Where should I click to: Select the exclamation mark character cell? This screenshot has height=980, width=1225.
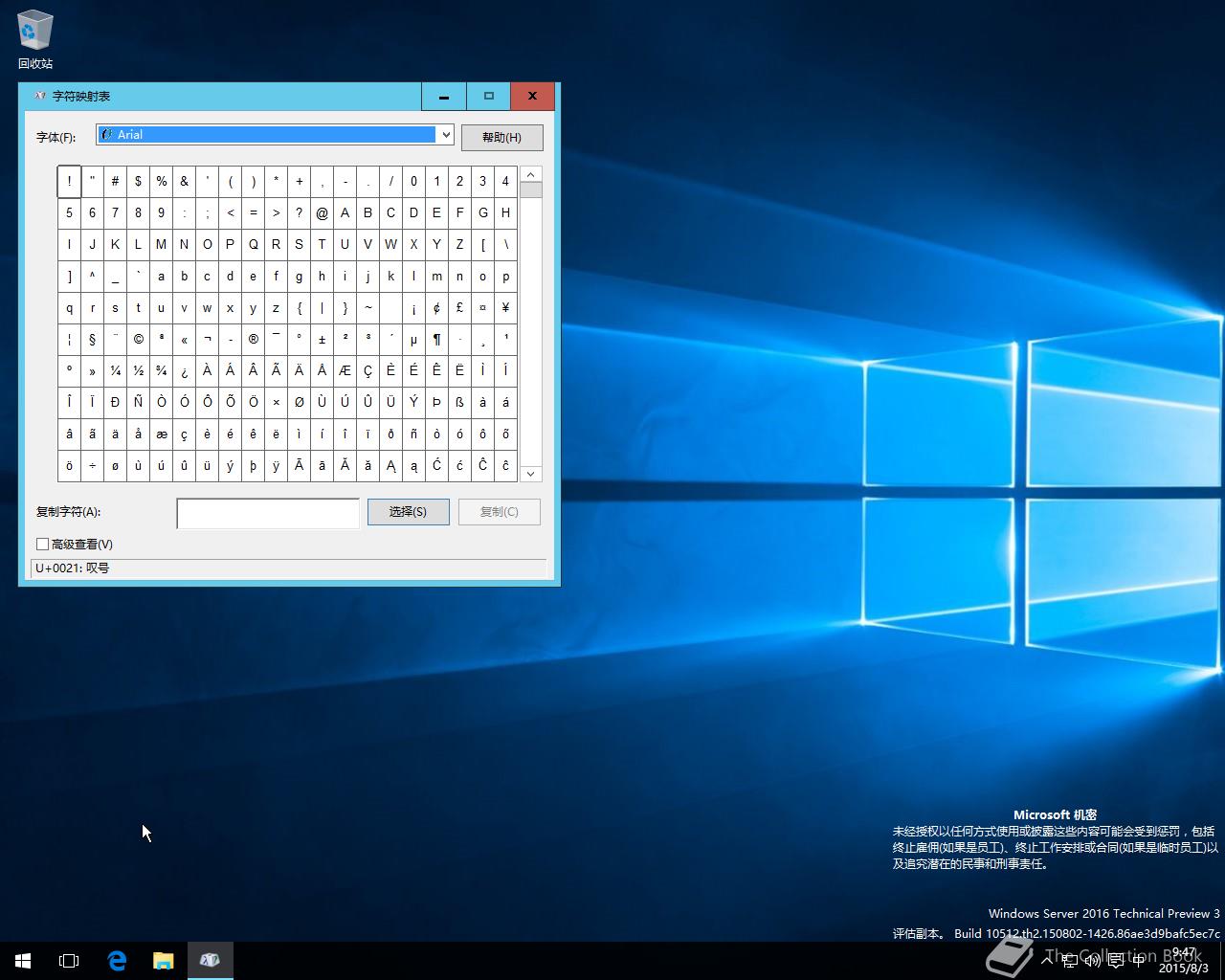[69, 181]
